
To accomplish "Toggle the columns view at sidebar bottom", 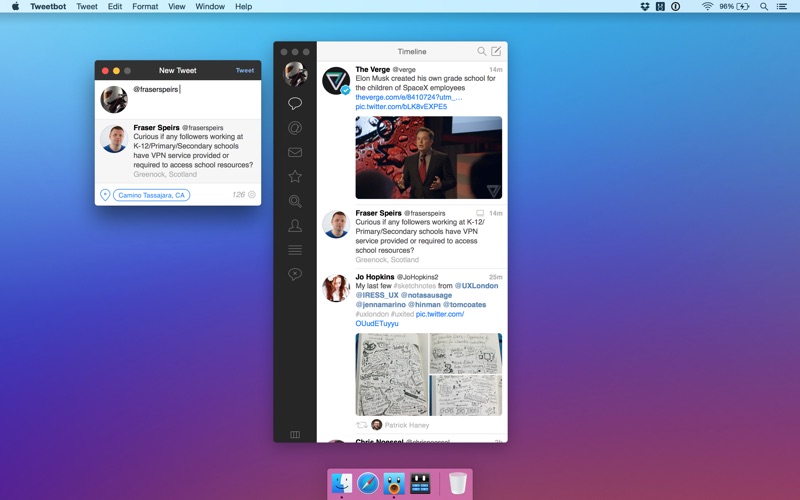I will click(295, 435).
